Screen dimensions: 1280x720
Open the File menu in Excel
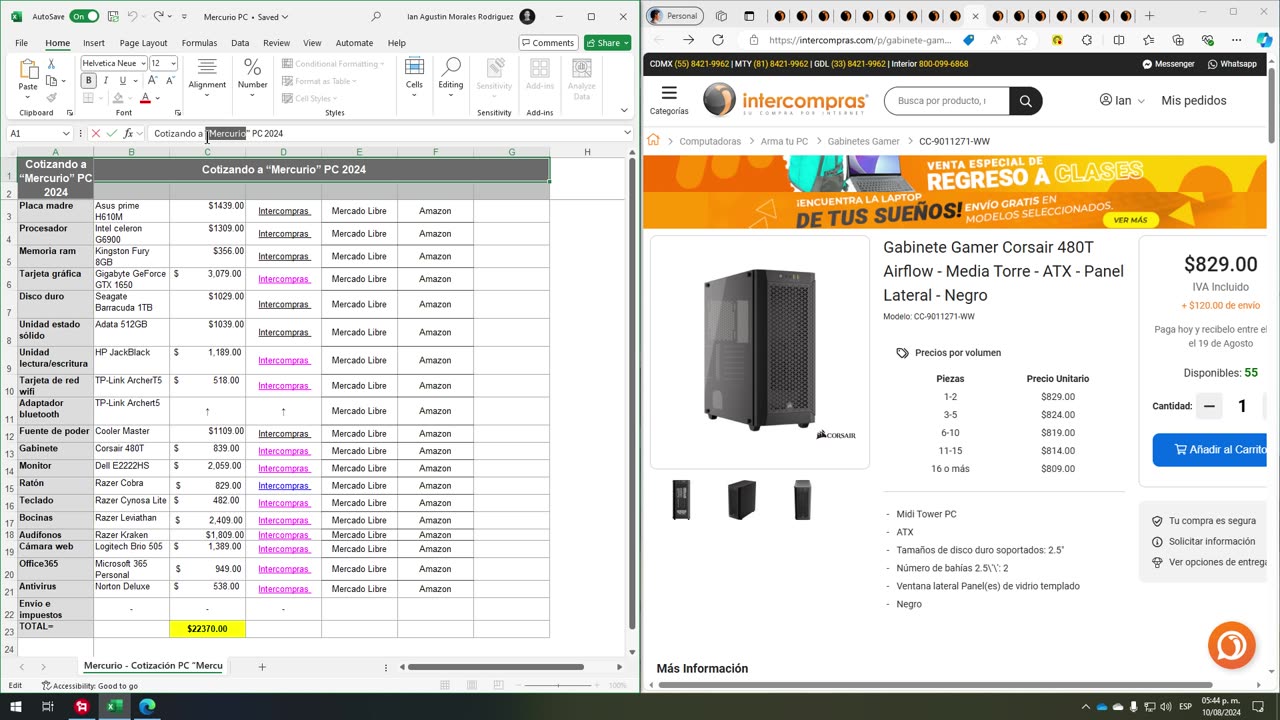pos(21,43)
